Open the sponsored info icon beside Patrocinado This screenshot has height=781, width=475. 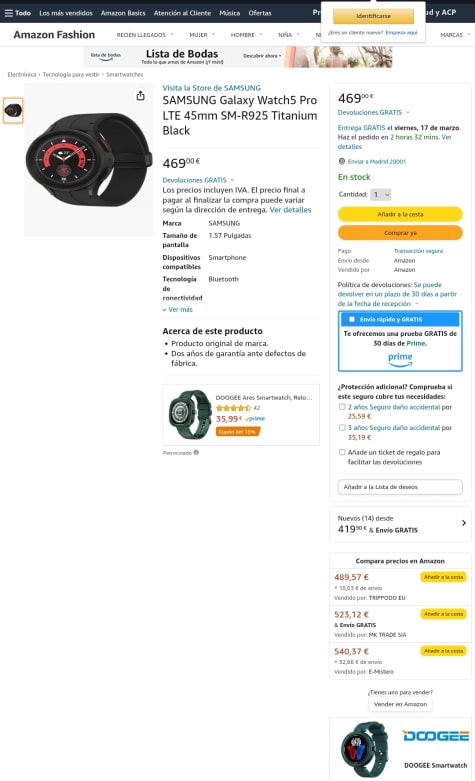tap(196, 453)
